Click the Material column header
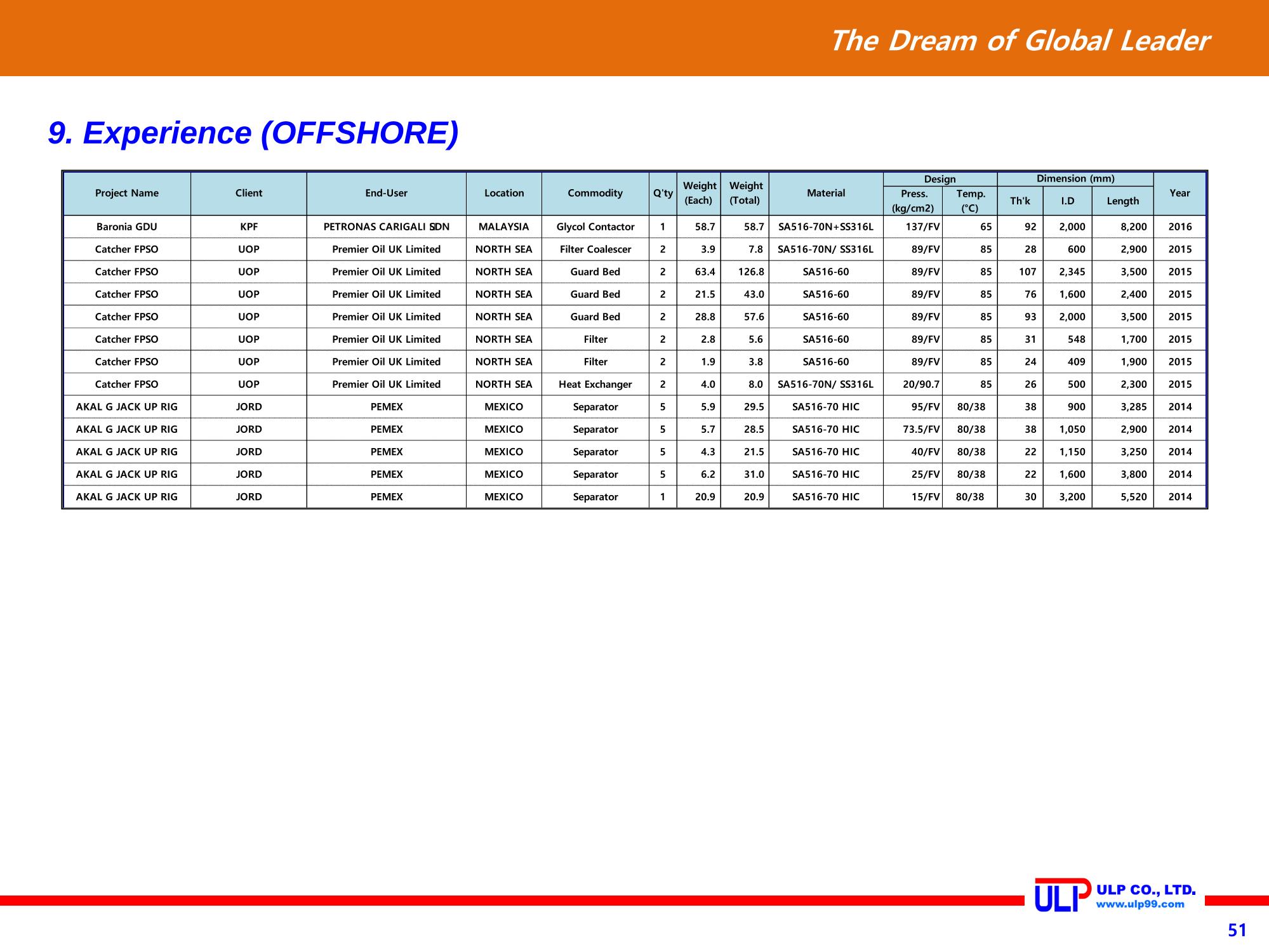 click(x=825, y=194)
